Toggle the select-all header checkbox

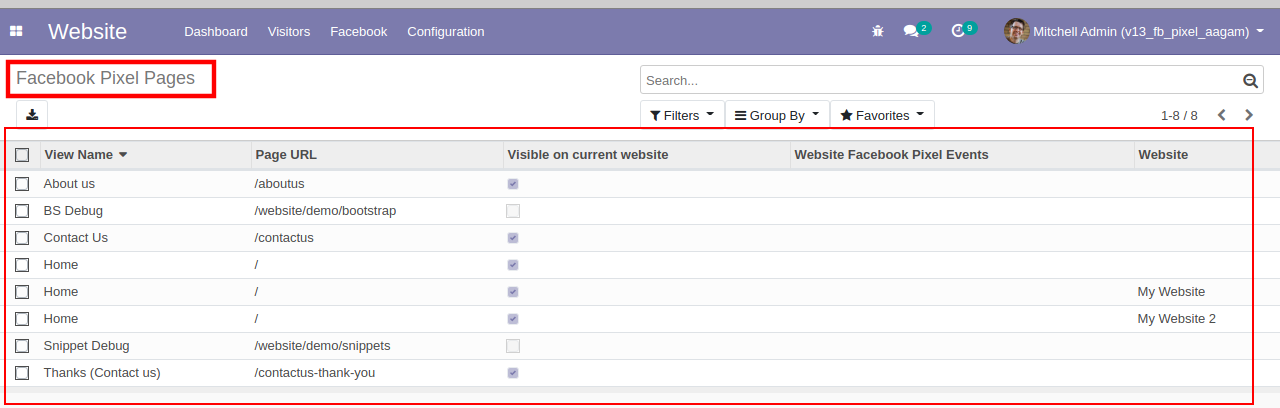(22, 155)
